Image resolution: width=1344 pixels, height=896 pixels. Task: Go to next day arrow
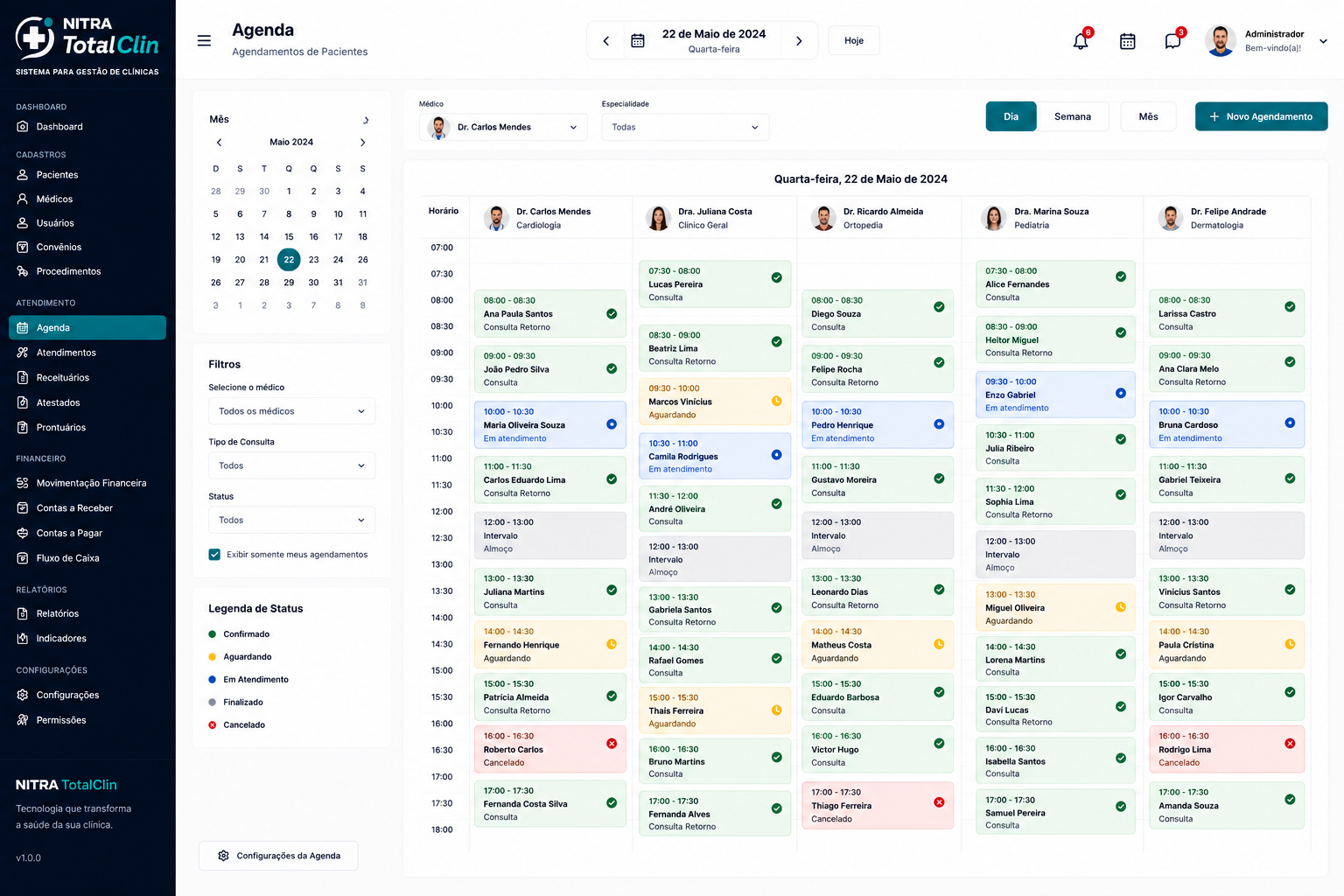point(799,40)
